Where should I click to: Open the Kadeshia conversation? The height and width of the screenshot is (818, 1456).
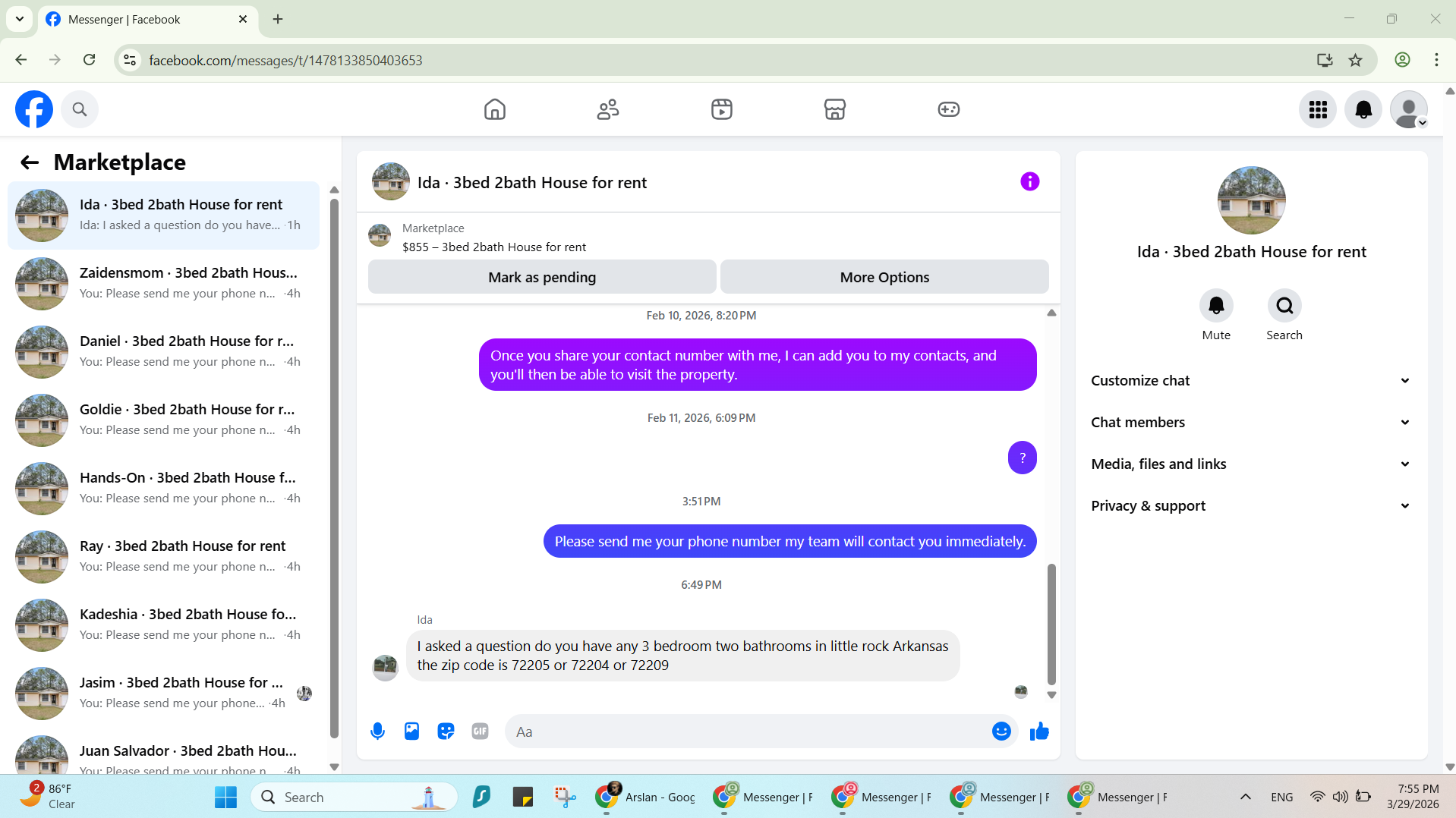pos(164,625)
